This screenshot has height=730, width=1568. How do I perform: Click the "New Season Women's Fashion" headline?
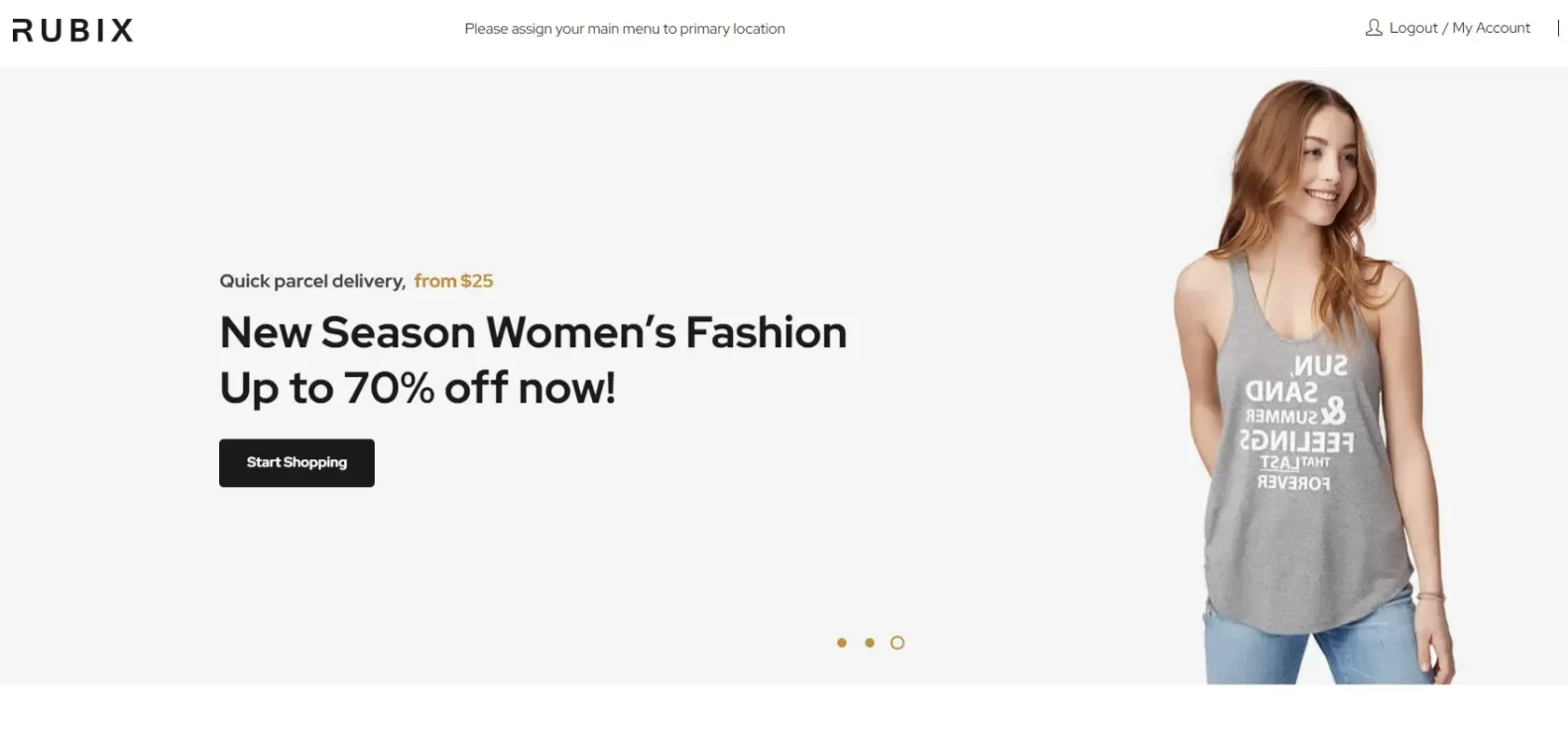click(x=533, y=332)
